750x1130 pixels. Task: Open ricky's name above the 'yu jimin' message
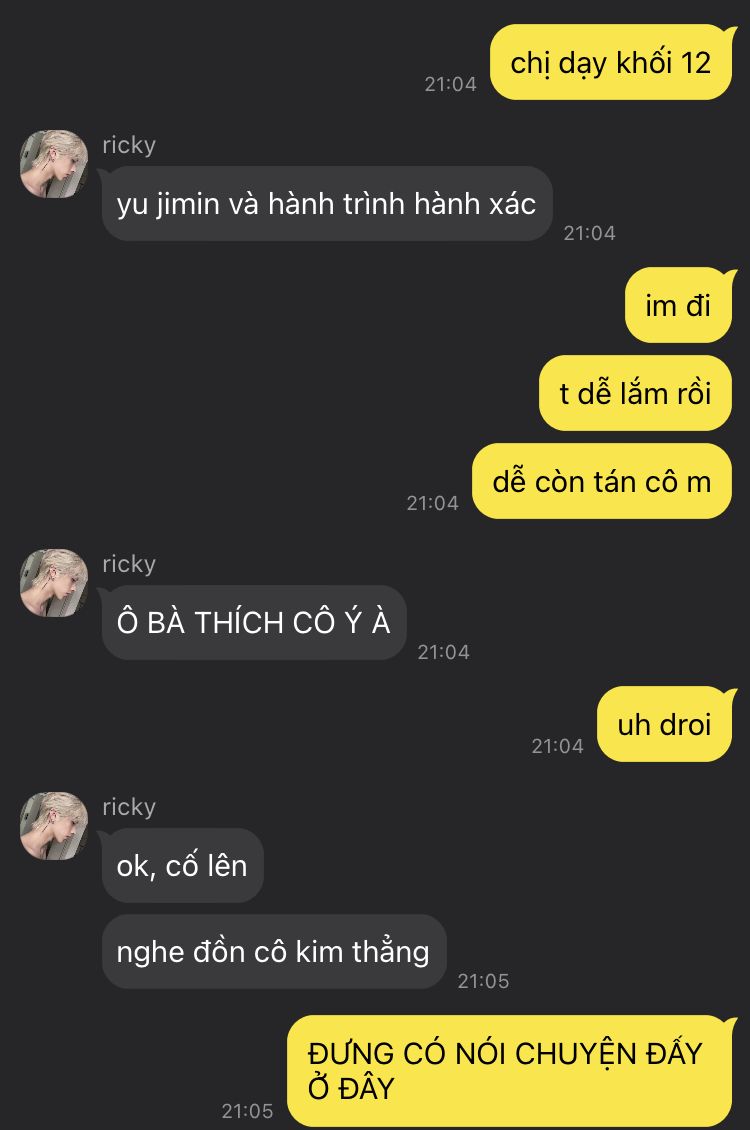pos(129,145)
